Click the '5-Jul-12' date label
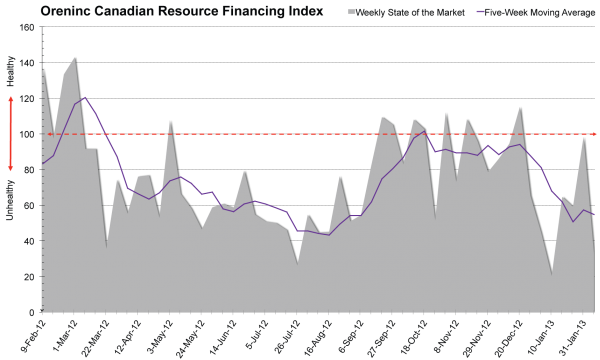600x360 pixels. [258, 335]
